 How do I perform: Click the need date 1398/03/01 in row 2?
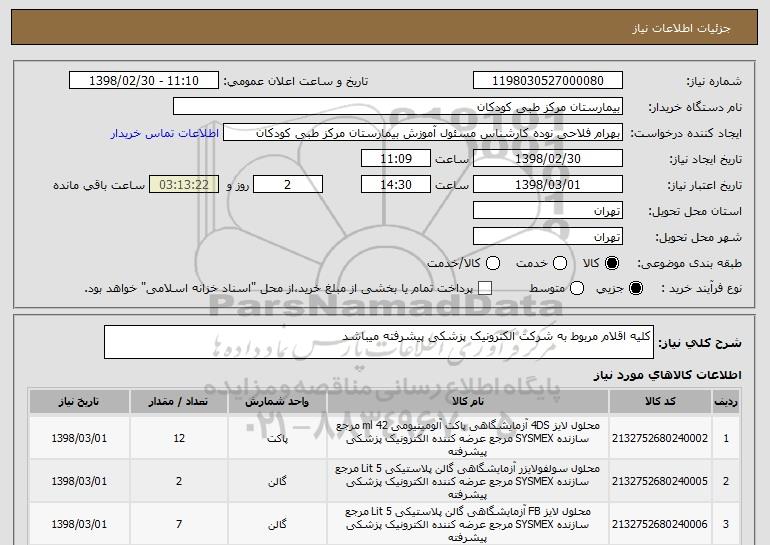pos(79,481)
